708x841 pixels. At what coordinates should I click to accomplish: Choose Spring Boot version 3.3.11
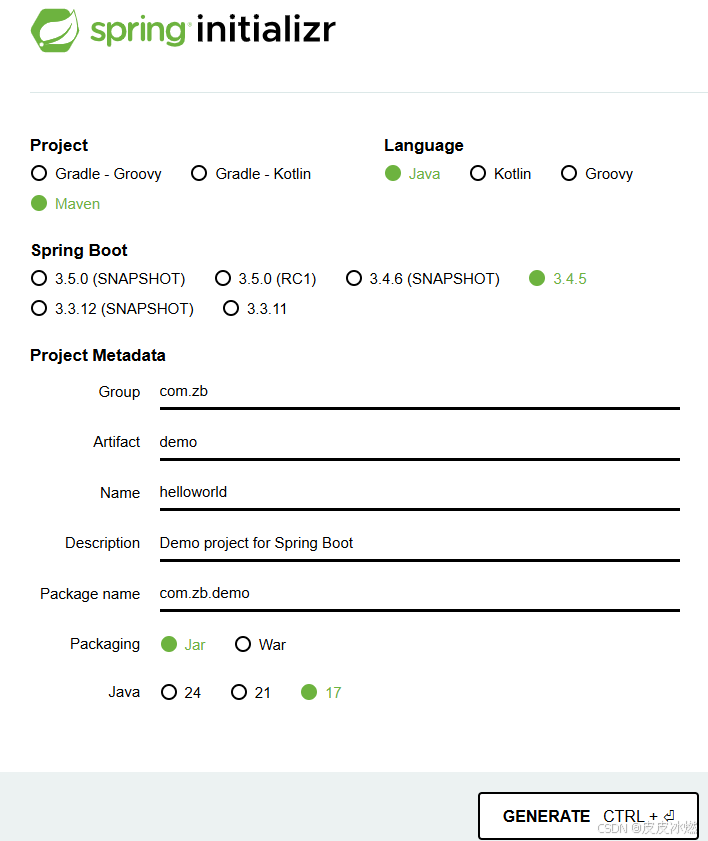tap(231, 308)
